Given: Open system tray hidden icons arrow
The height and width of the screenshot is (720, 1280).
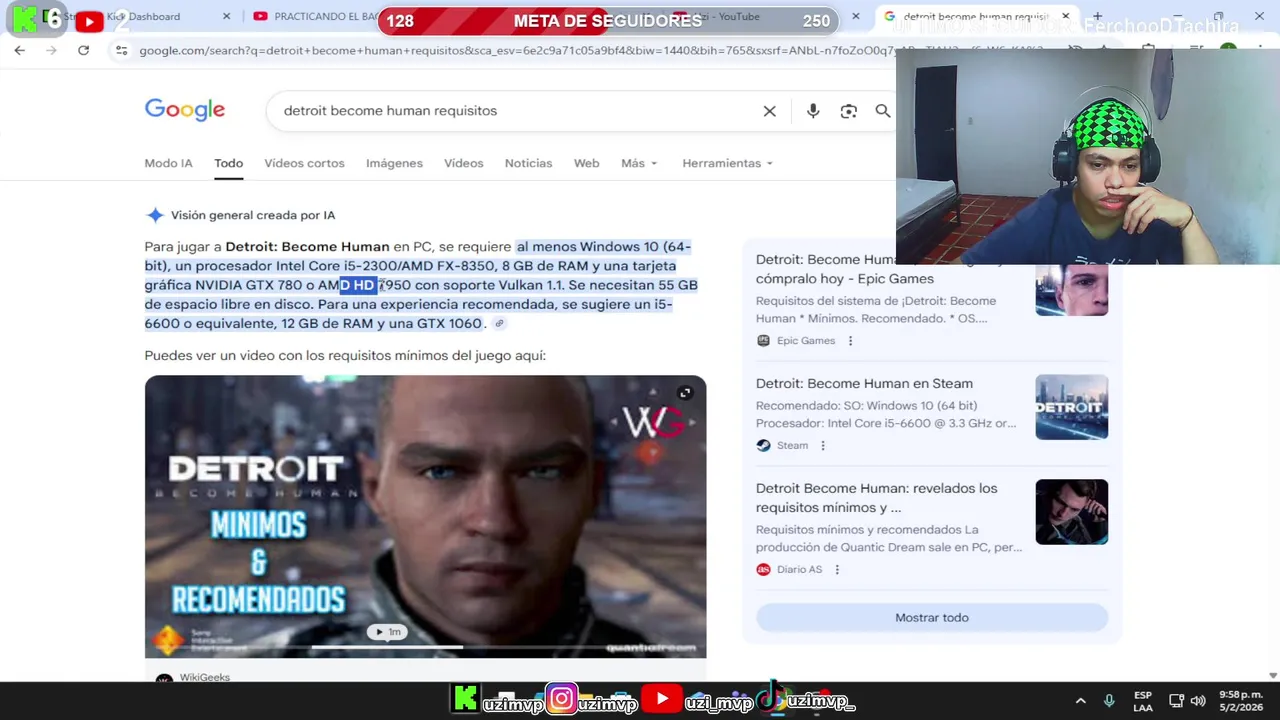Looking at the screenshot, I should point(1080,701).
